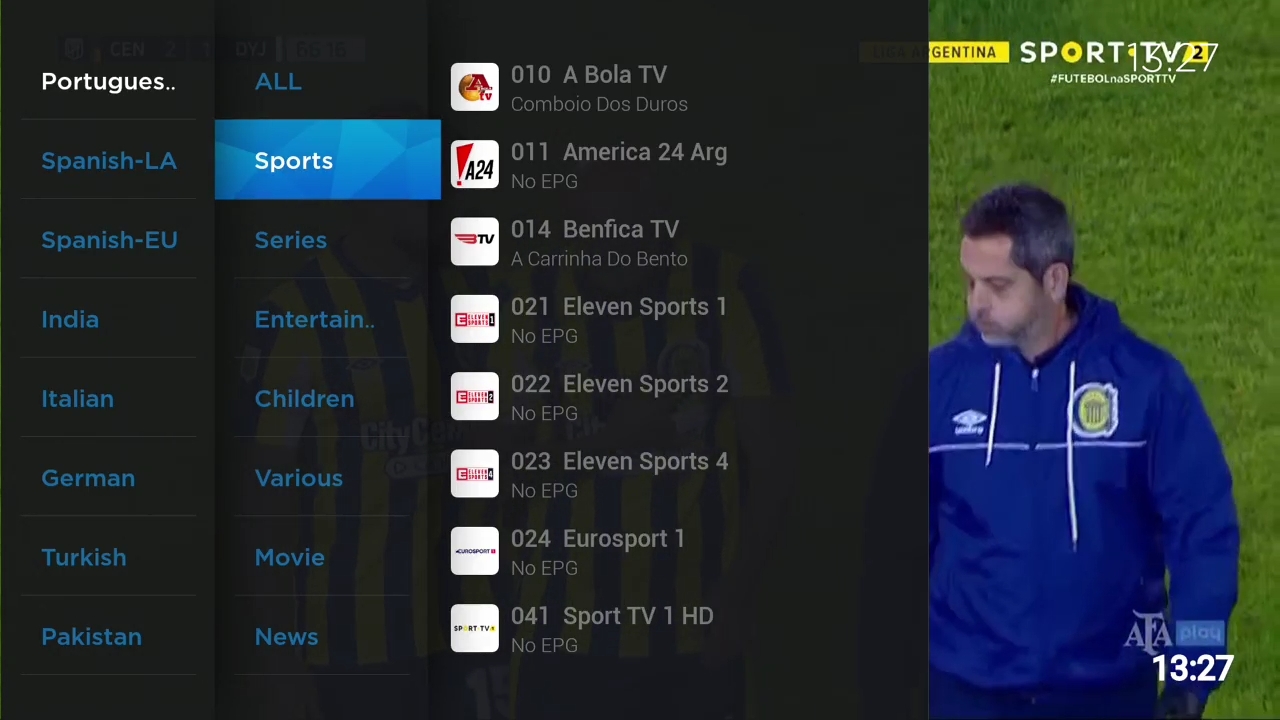1280x720 pixels.
Task: Switch to the Spanish-LA language group
Action: click(108, 161)
